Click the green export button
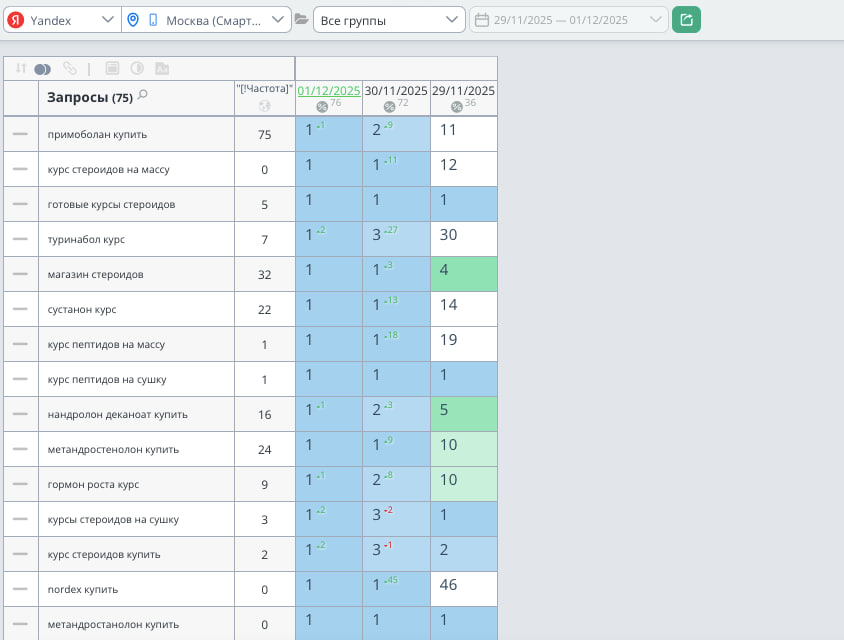Viewport: 844px width, 640px height. click(x=686, y=20)
